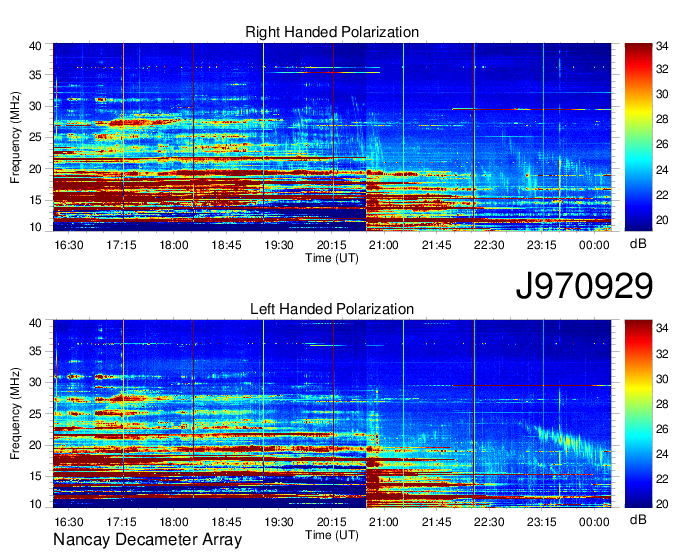Click the 30 MHz tick on Right Handed frequency axis
The width and height of the screenshot is (680, 552).
(x=35, y=106)
